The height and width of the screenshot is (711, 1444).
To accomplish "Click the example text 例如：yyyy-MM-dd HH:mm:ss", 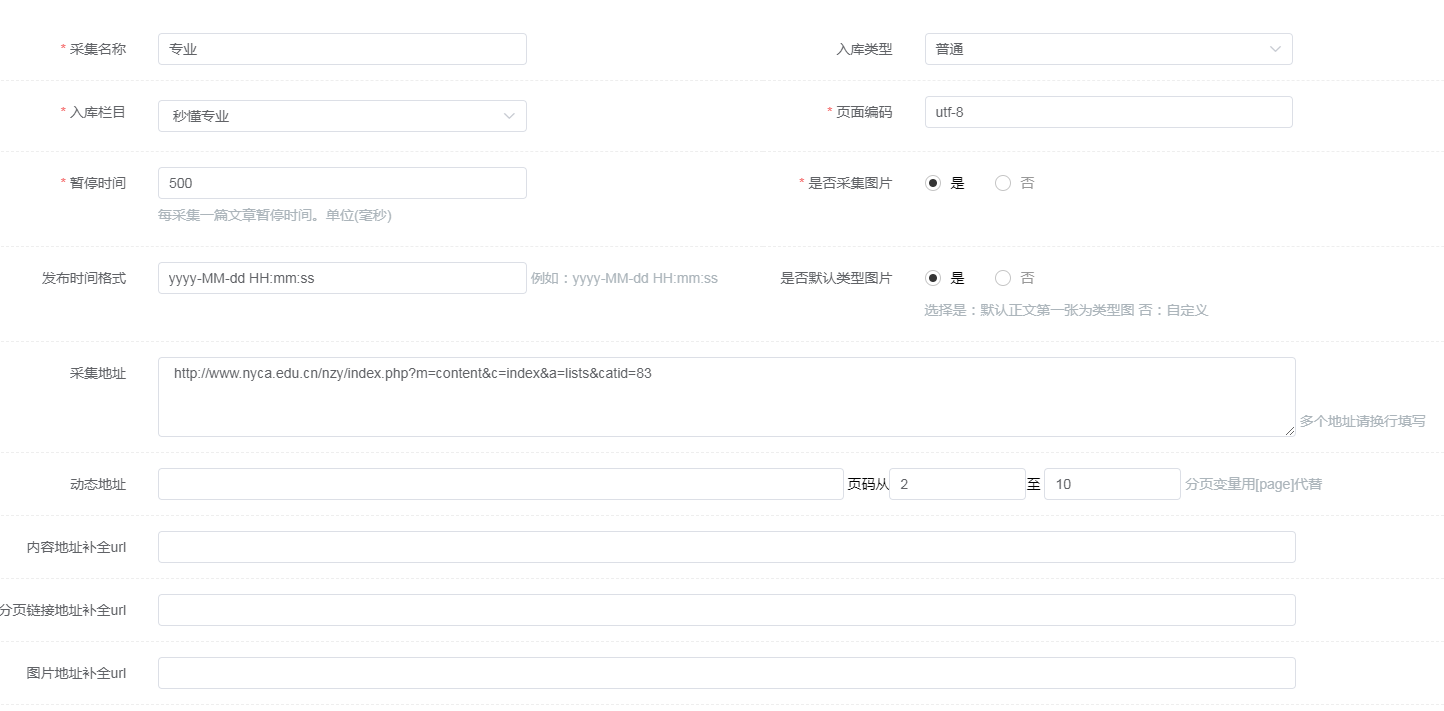I will click(x=624, y=278).
